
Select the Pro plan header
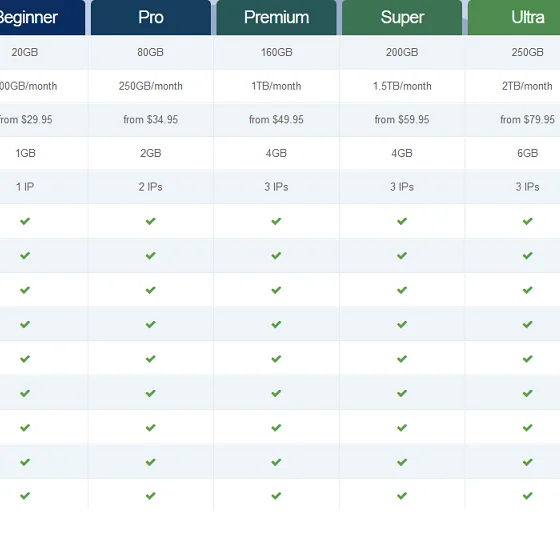[x=151, y=17]
